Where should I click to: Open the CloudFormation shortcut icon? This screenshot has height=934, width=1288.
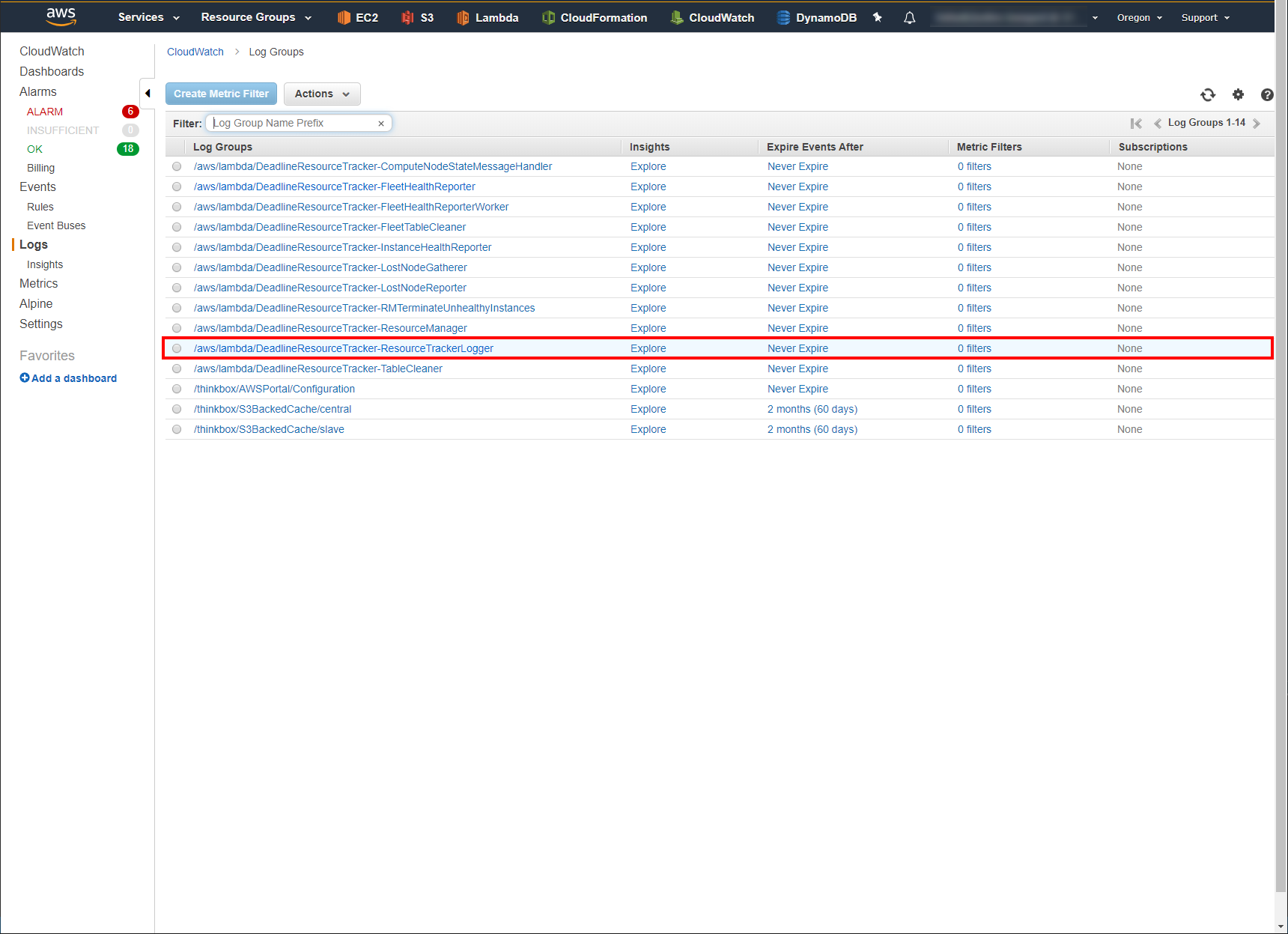548,17
